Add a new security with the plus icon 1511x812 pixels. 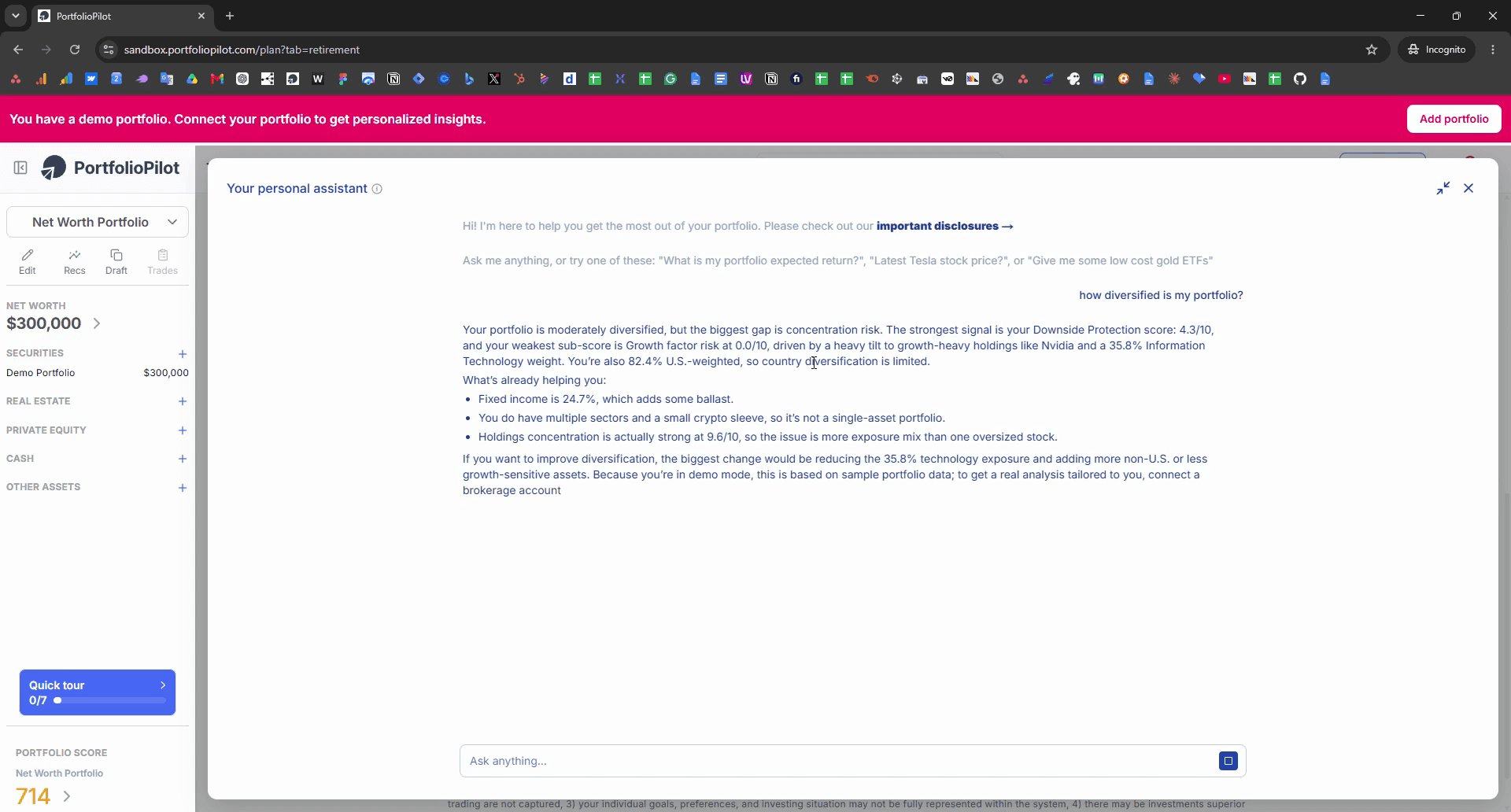point(183,354)
